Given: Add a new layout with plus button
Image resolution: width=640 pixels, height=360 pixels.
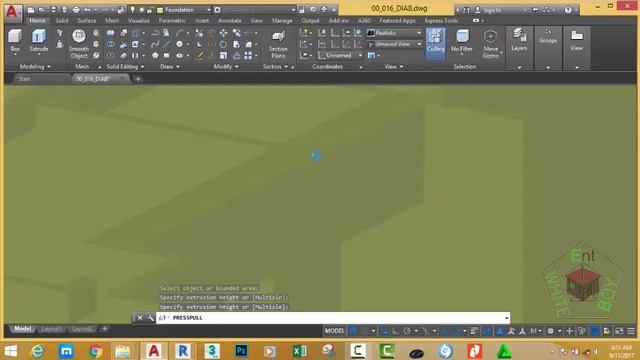Looking at the screenshot, I should (x=104, y=329).
